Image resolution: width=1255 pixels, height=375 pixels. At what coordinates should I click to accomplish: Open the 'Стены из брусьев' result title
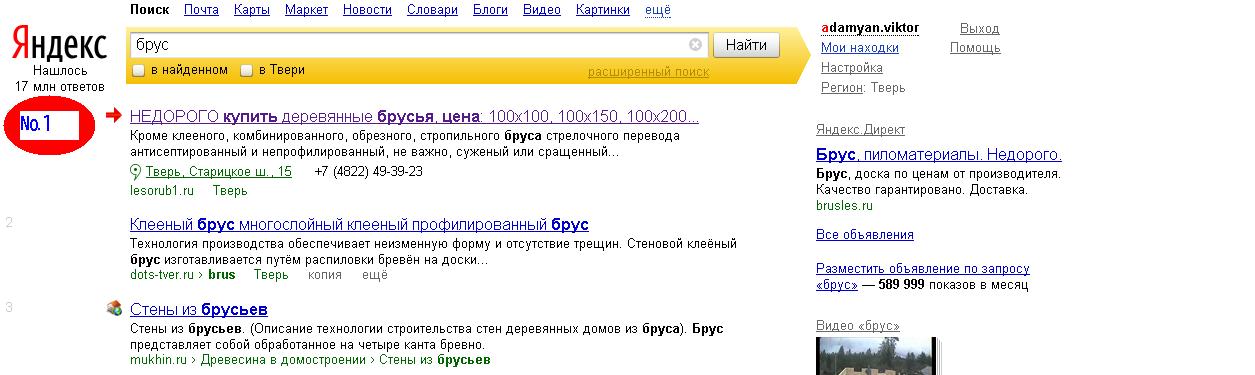[x=199, y=310]
